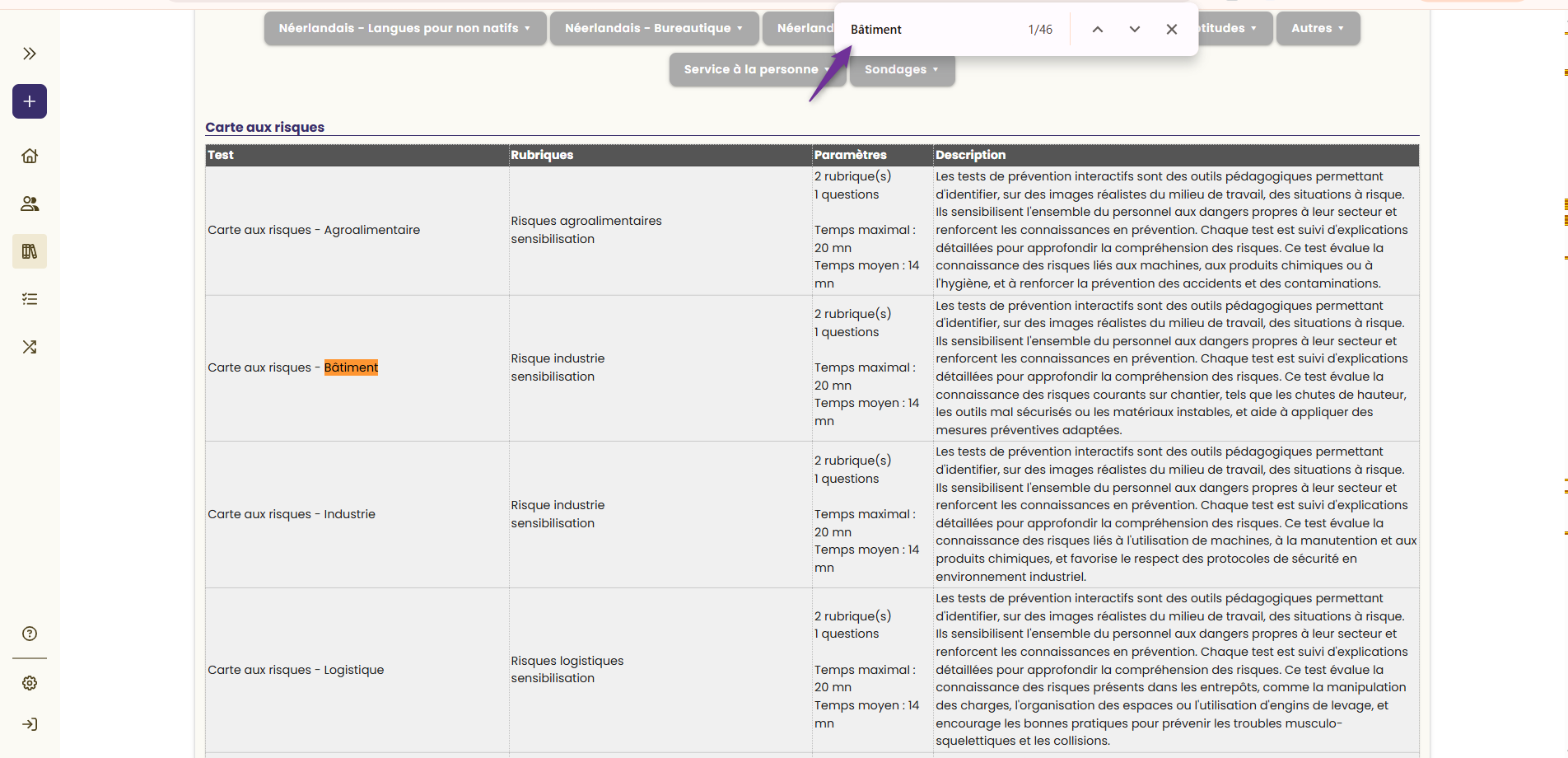
Task: Expand Néerlandais - Langues pour non natifs dropdown
Action: coord(405,28)
